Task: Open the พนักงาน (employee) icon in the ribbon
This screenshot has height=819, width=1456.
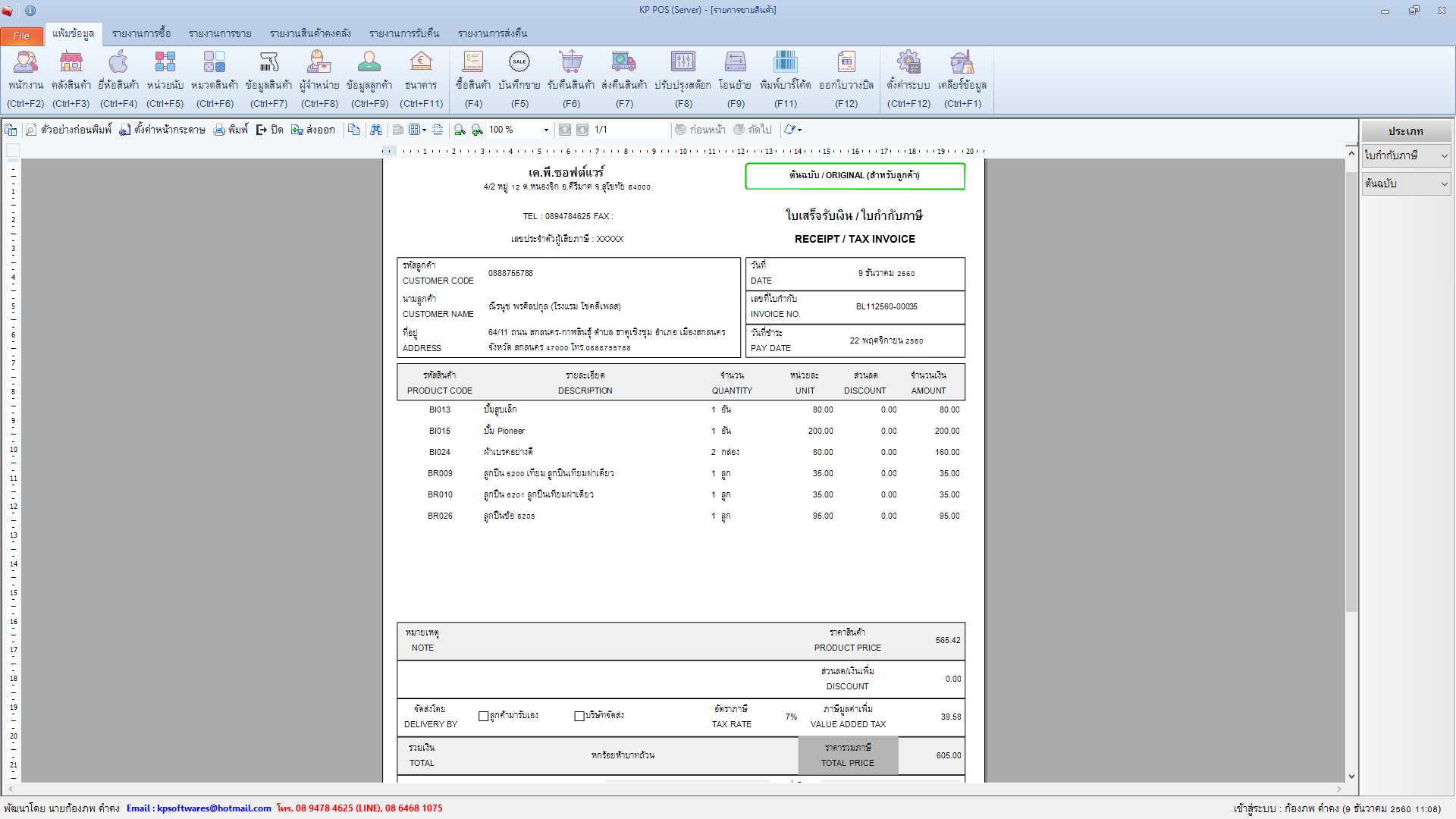Action: pyautogui.click(x=26, y=80)
